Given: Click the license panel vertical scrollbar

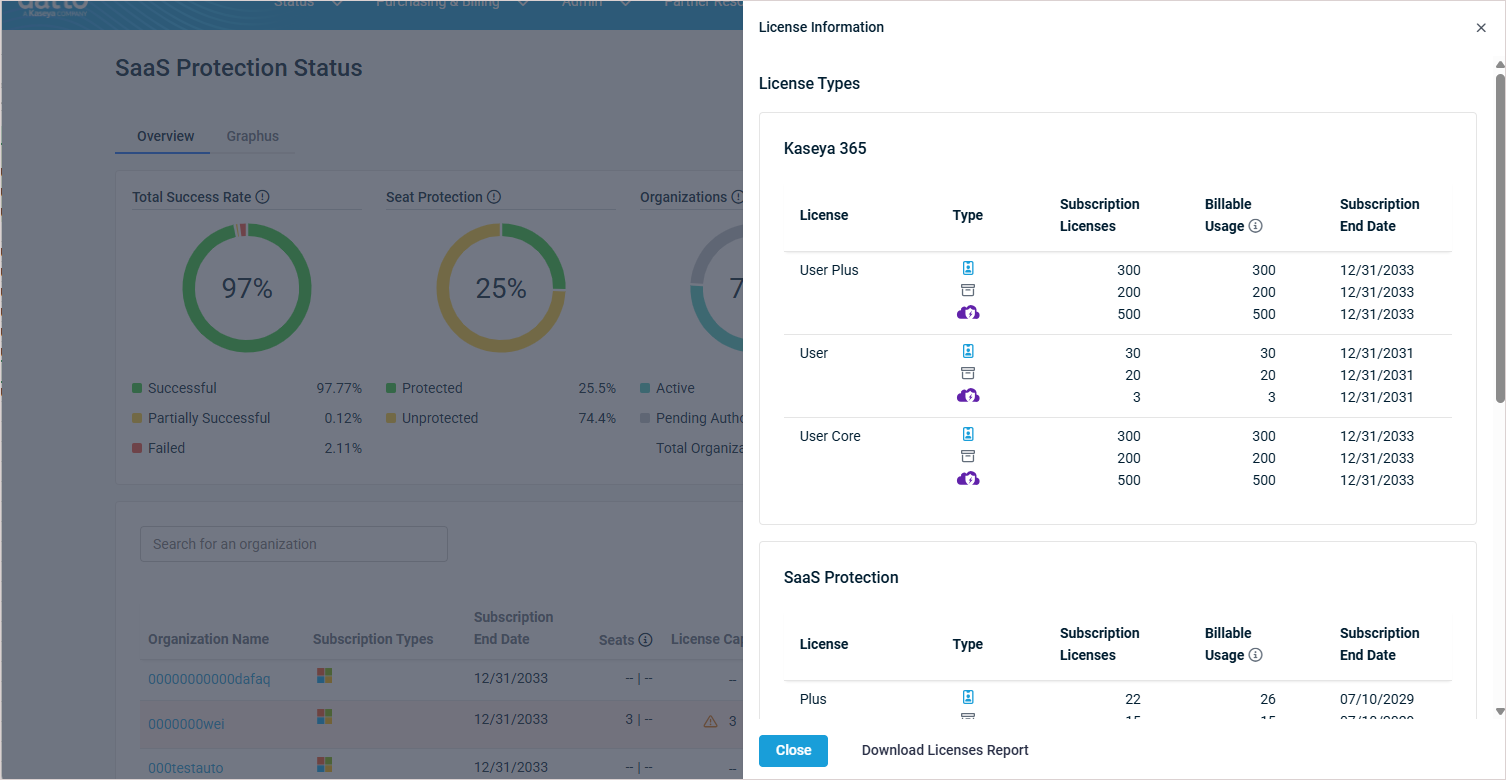Looking at the screenshot, I should pos(1499,240).
